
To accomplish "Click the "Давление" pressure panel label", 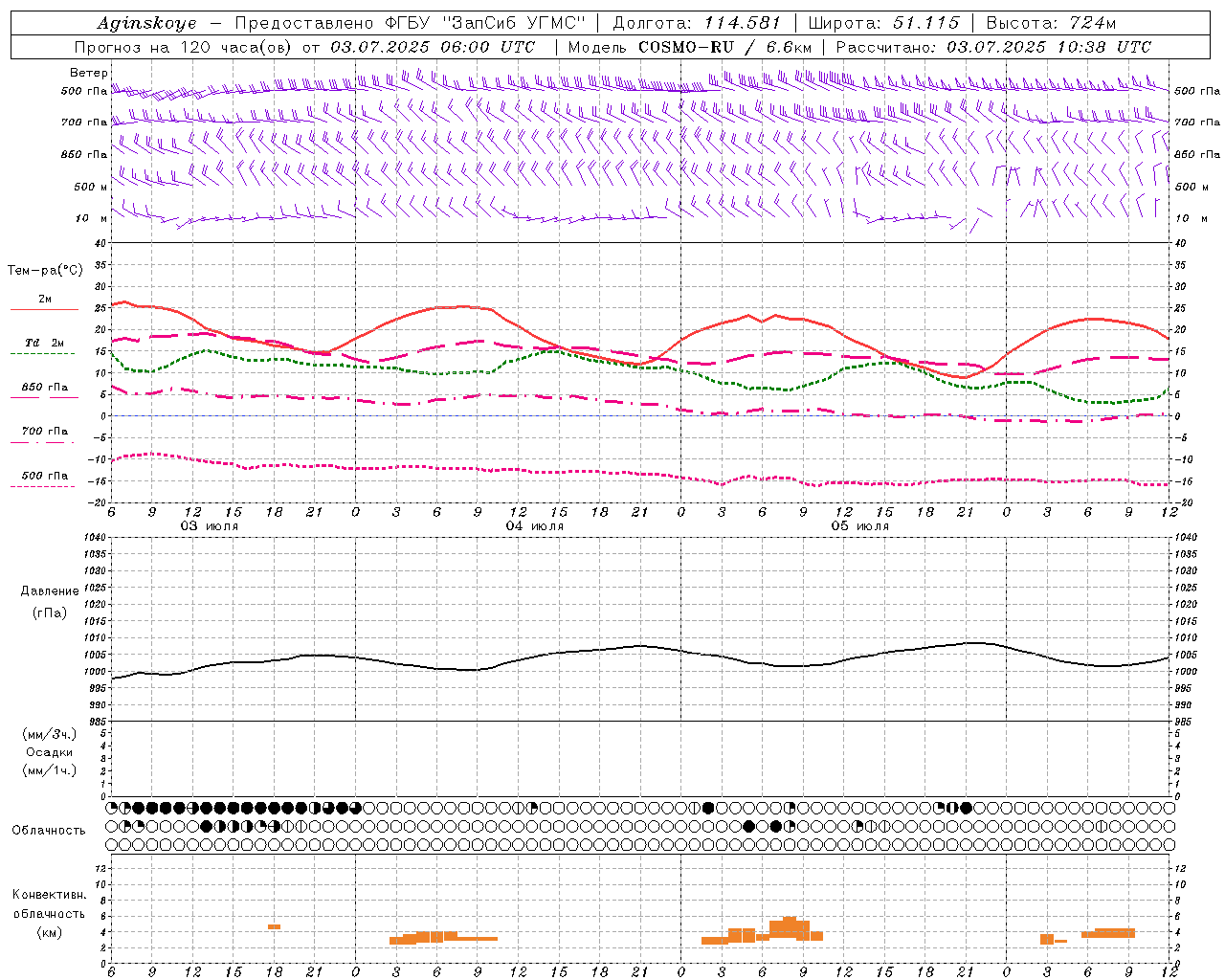I will click(x=50, y=591).
